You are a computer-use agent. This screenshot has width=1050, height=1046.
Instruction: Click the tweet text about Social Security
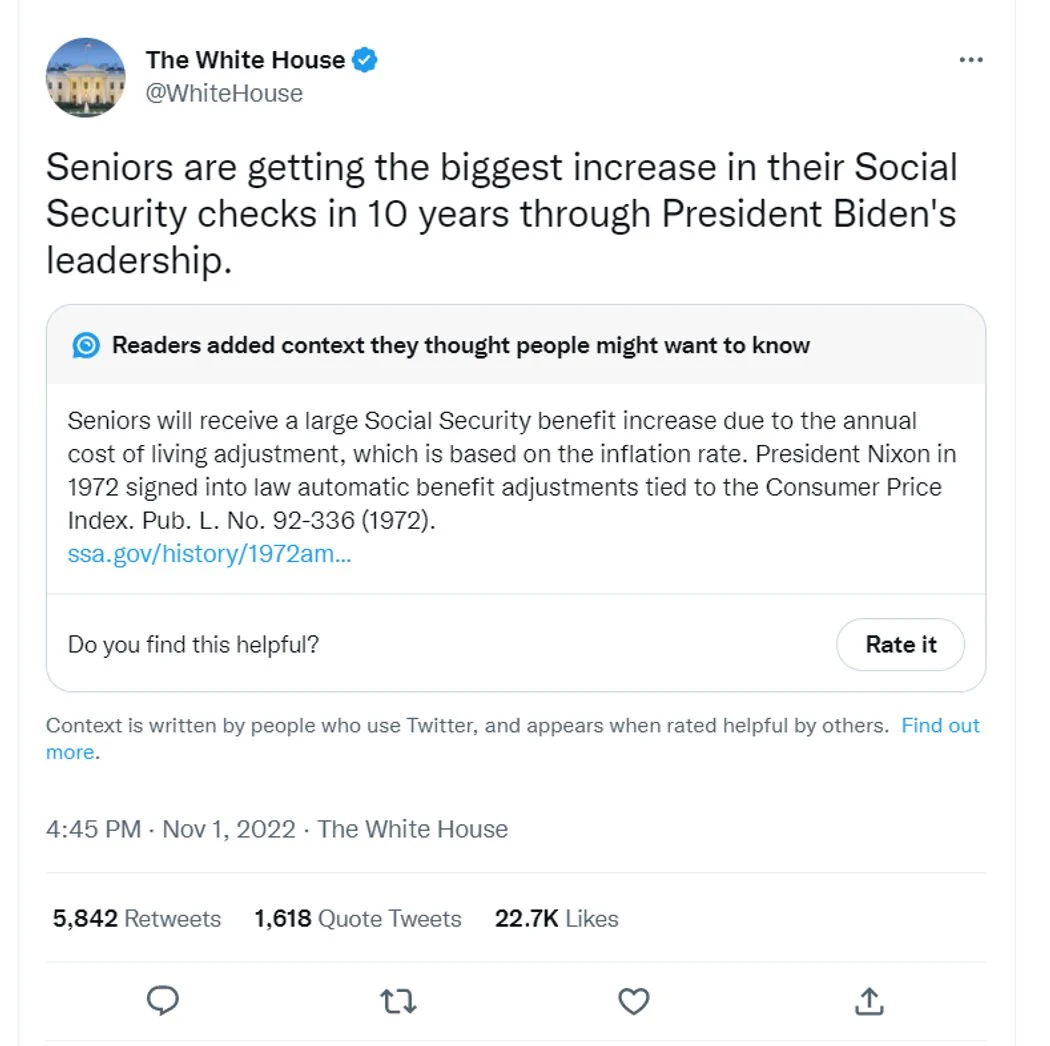[500, 213]
